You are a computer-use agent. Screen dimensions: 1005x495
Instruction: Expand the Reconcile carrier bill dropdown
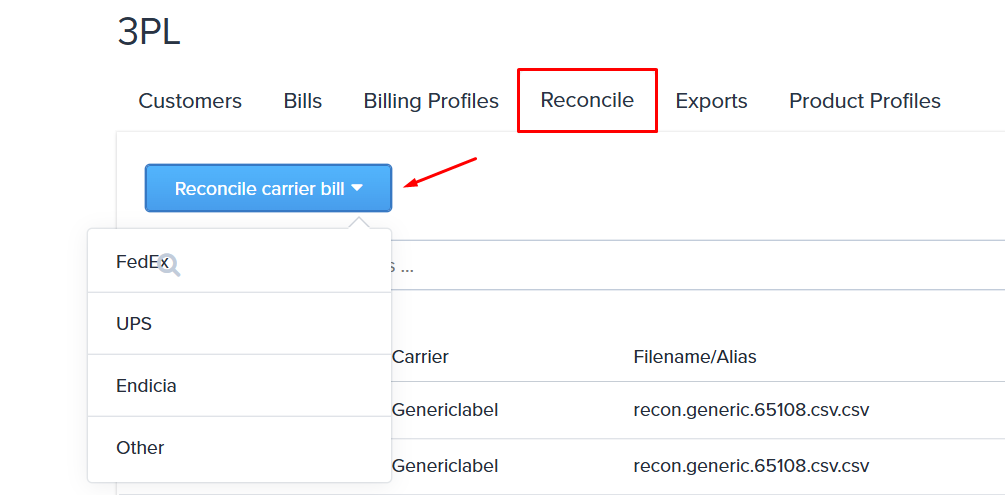tap(268, 188)
